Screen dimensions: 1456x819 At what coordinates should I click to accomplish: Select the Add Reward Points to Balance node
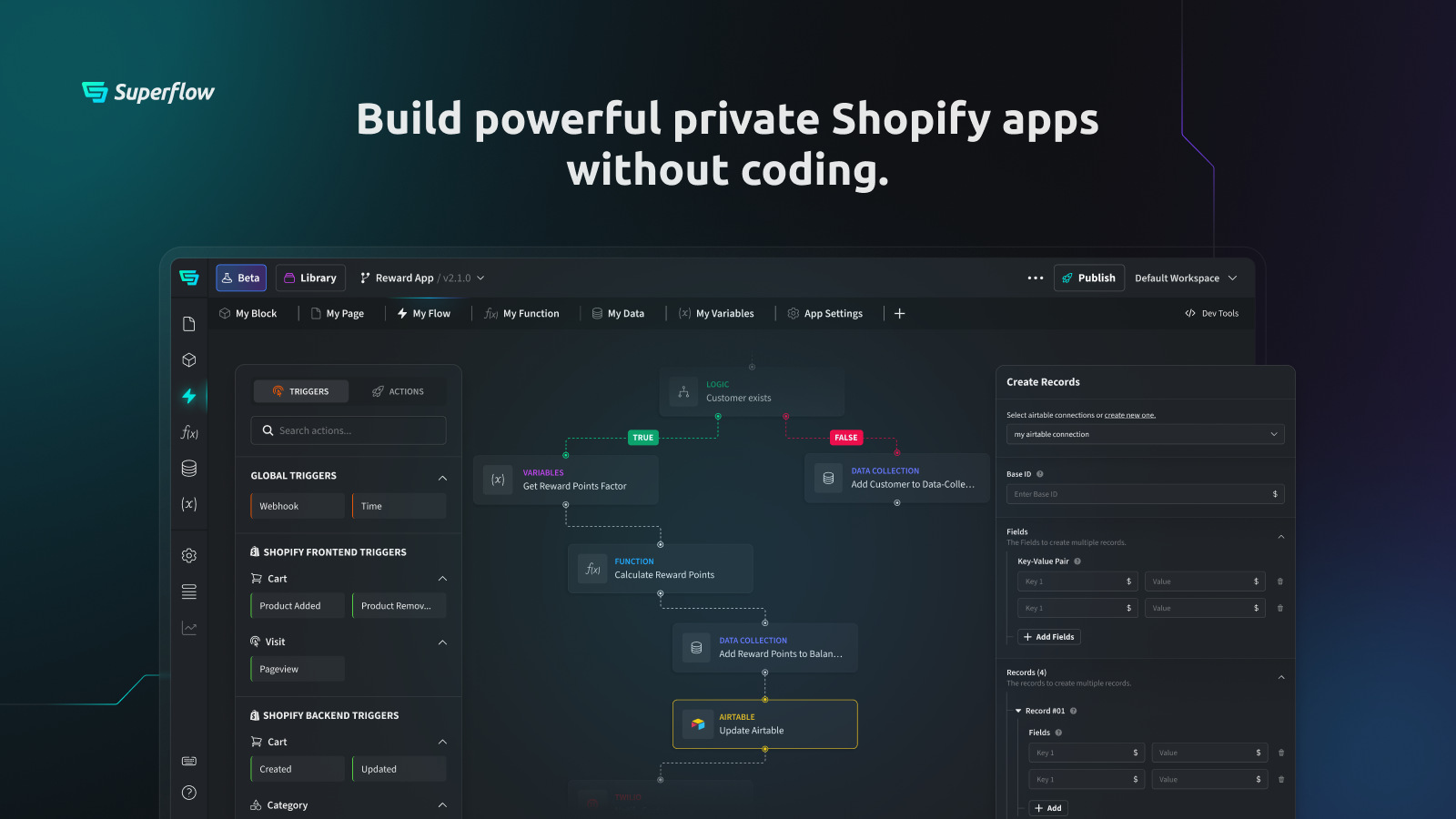pos(765,648)
